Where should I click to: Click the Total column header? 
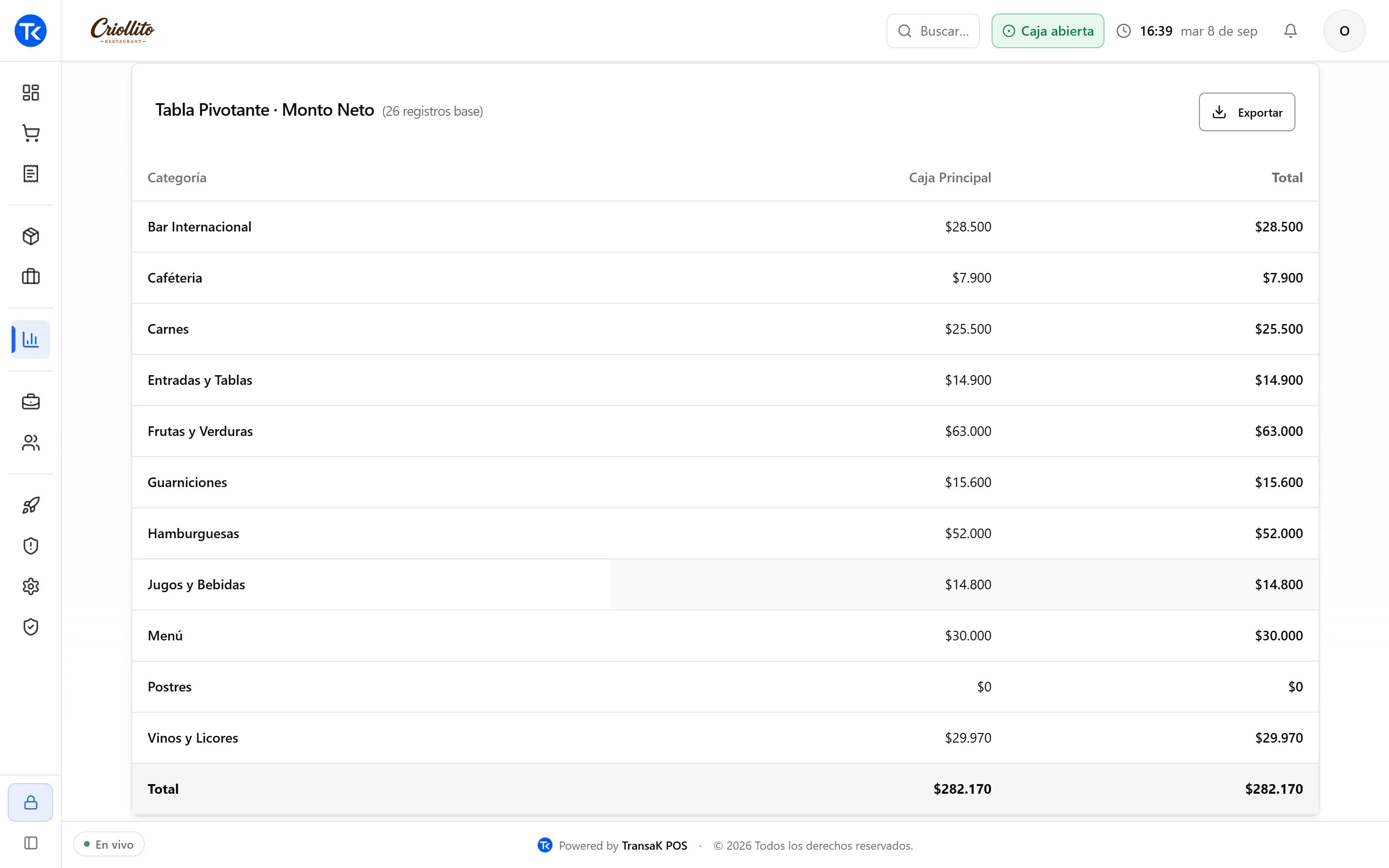[x=1287, y=177]
